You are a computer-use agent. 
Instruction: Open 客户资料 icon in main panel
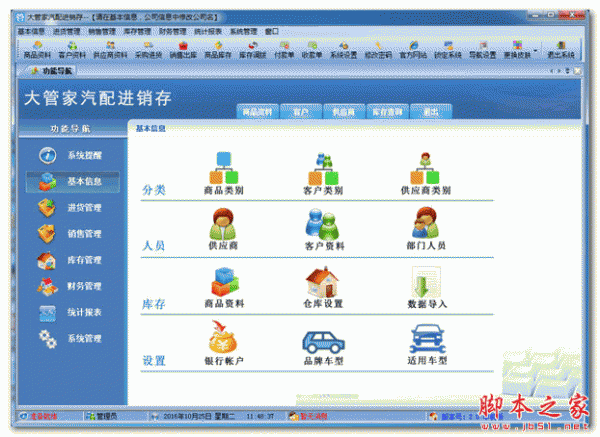point(324,229)
